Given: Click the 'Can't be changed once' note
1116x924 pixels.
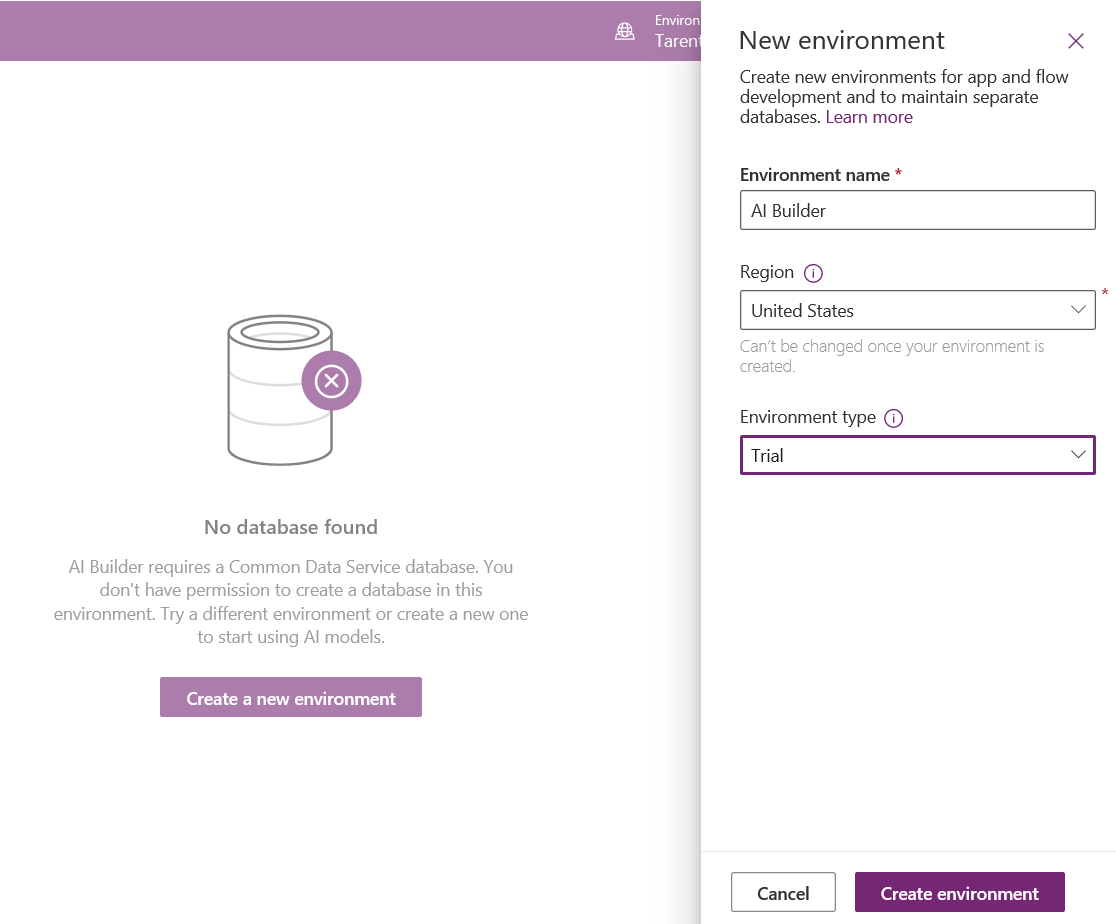Looking at the screenshot, I should click(x=892, y=356).
